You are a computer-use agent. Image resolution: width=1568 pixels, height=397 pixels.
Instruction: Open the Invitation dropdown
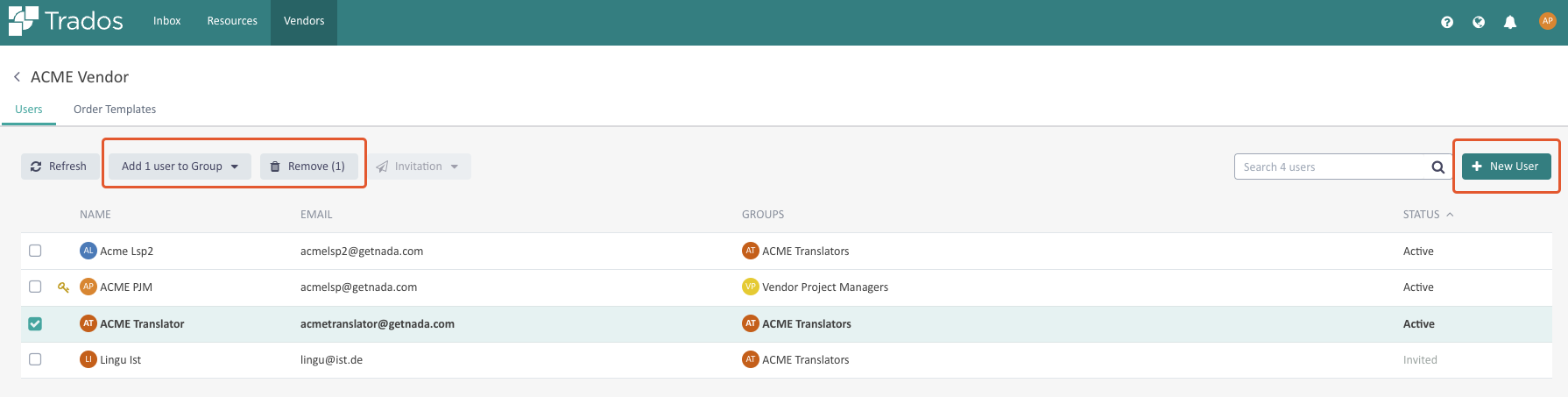click(x=418, y=167)
